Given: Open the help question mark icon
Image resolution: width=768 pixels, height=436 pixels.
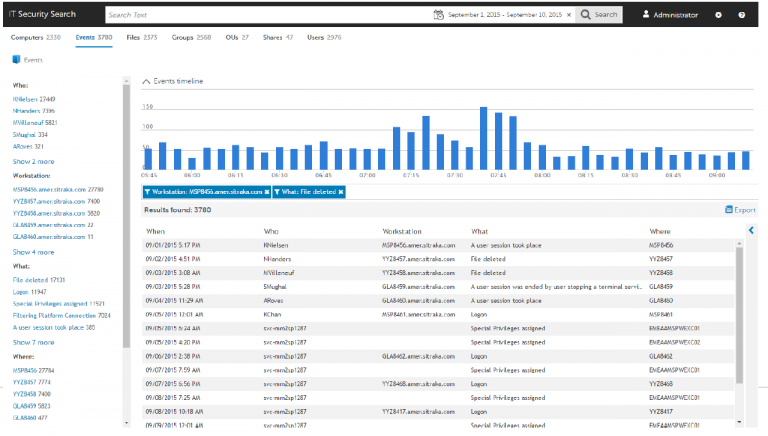Looking at the screenshot, I should tap(742, 15).
